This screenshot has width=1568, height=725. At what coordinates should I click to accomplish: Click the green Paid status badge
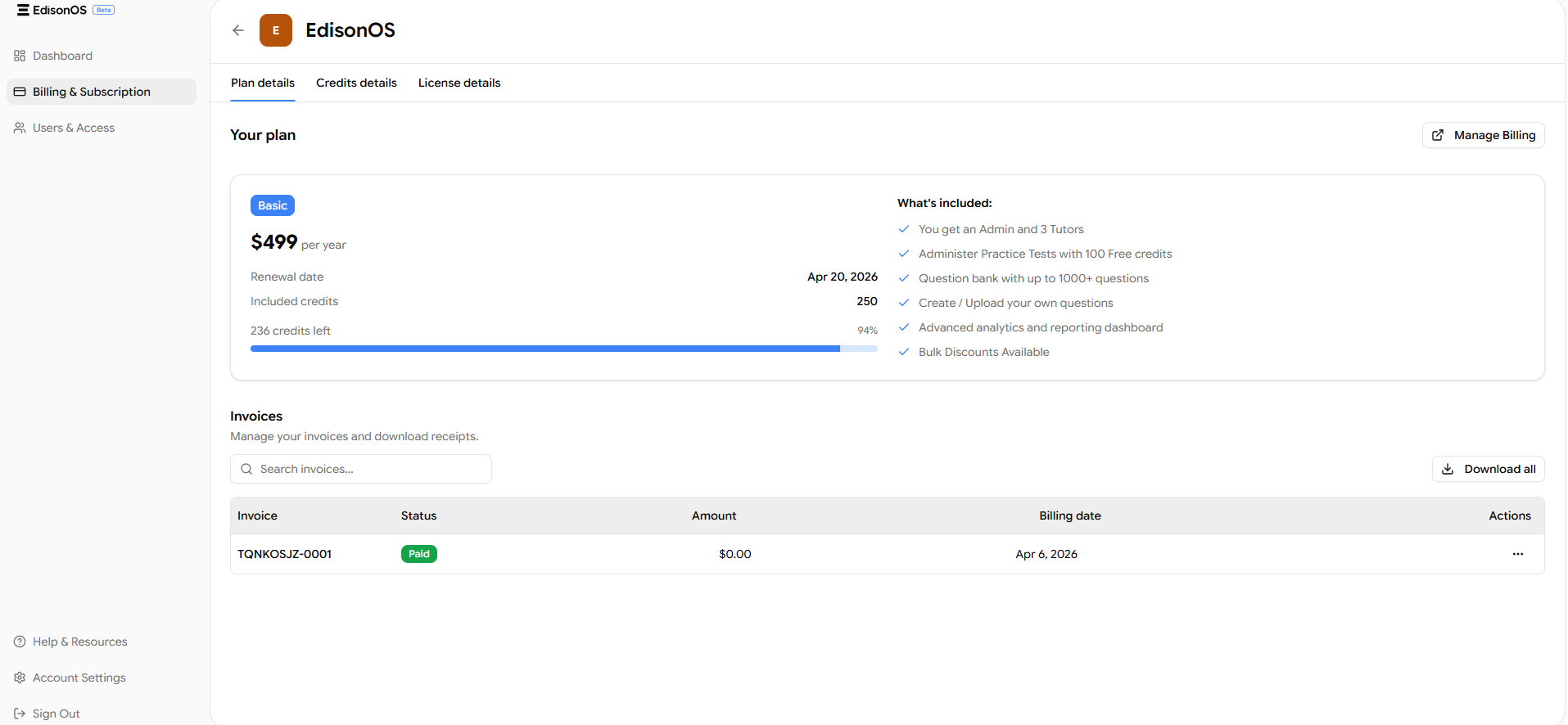(x=418, y=554)
